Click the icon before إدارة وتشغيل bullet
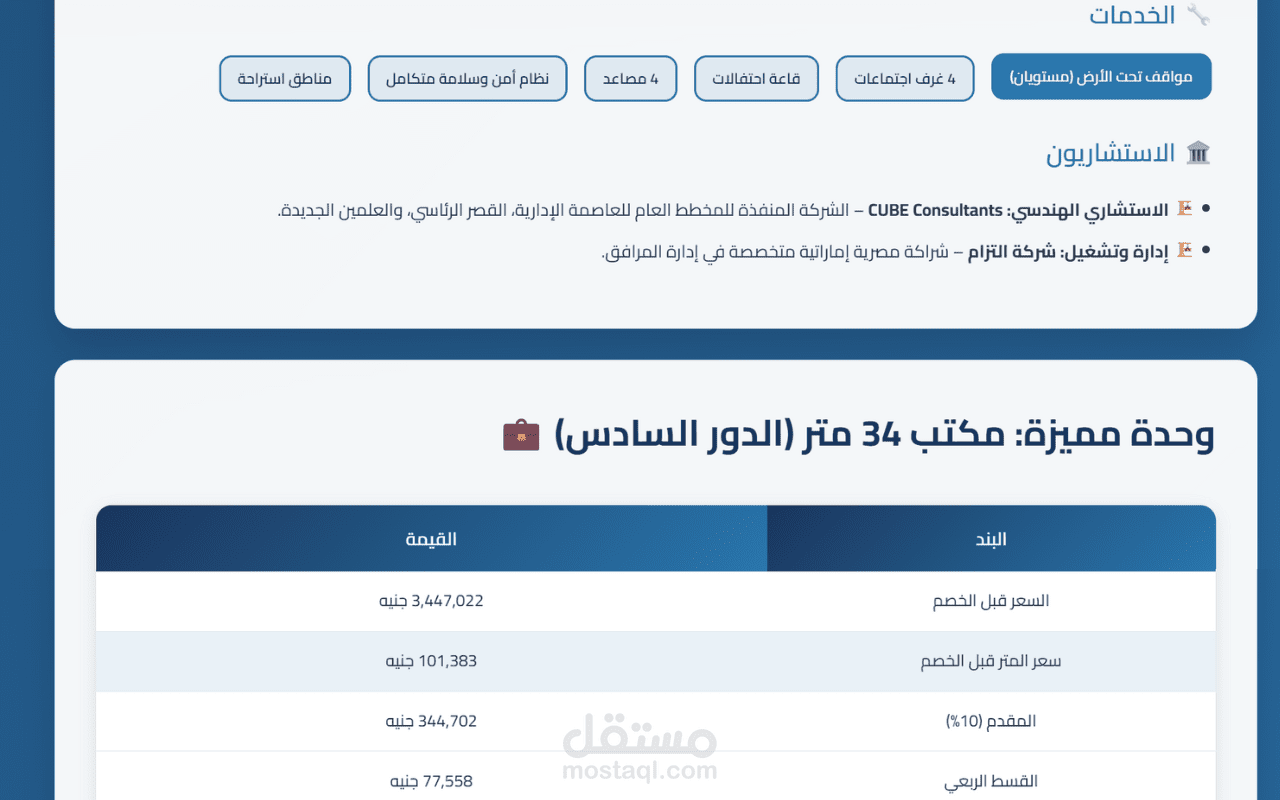Screen dimensions: 1280x800 tap(1184, 250)
